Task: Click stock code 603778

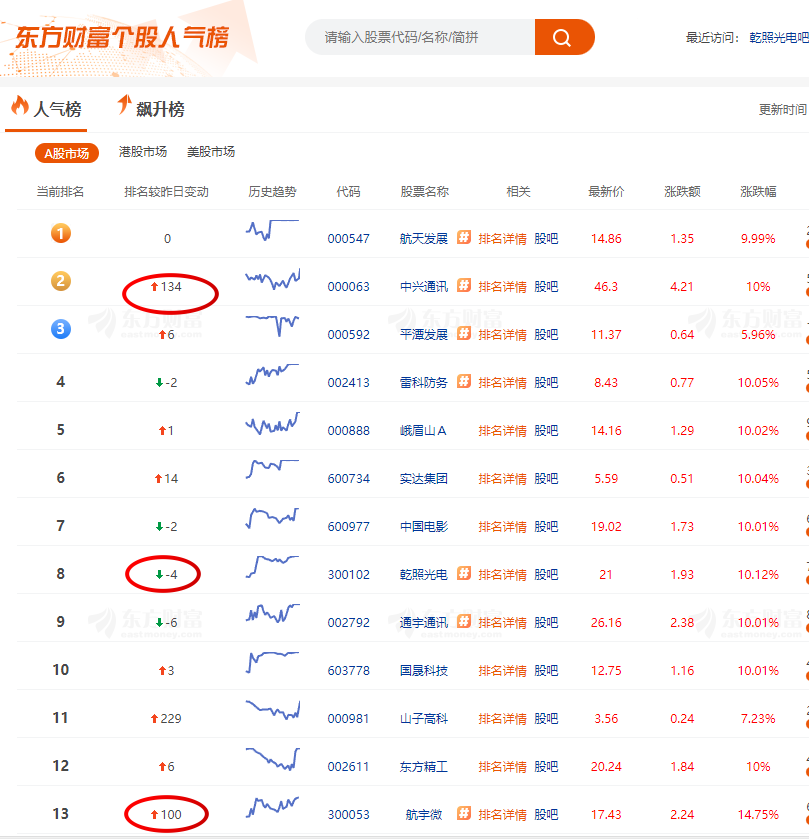Action: tap(348, 670)
